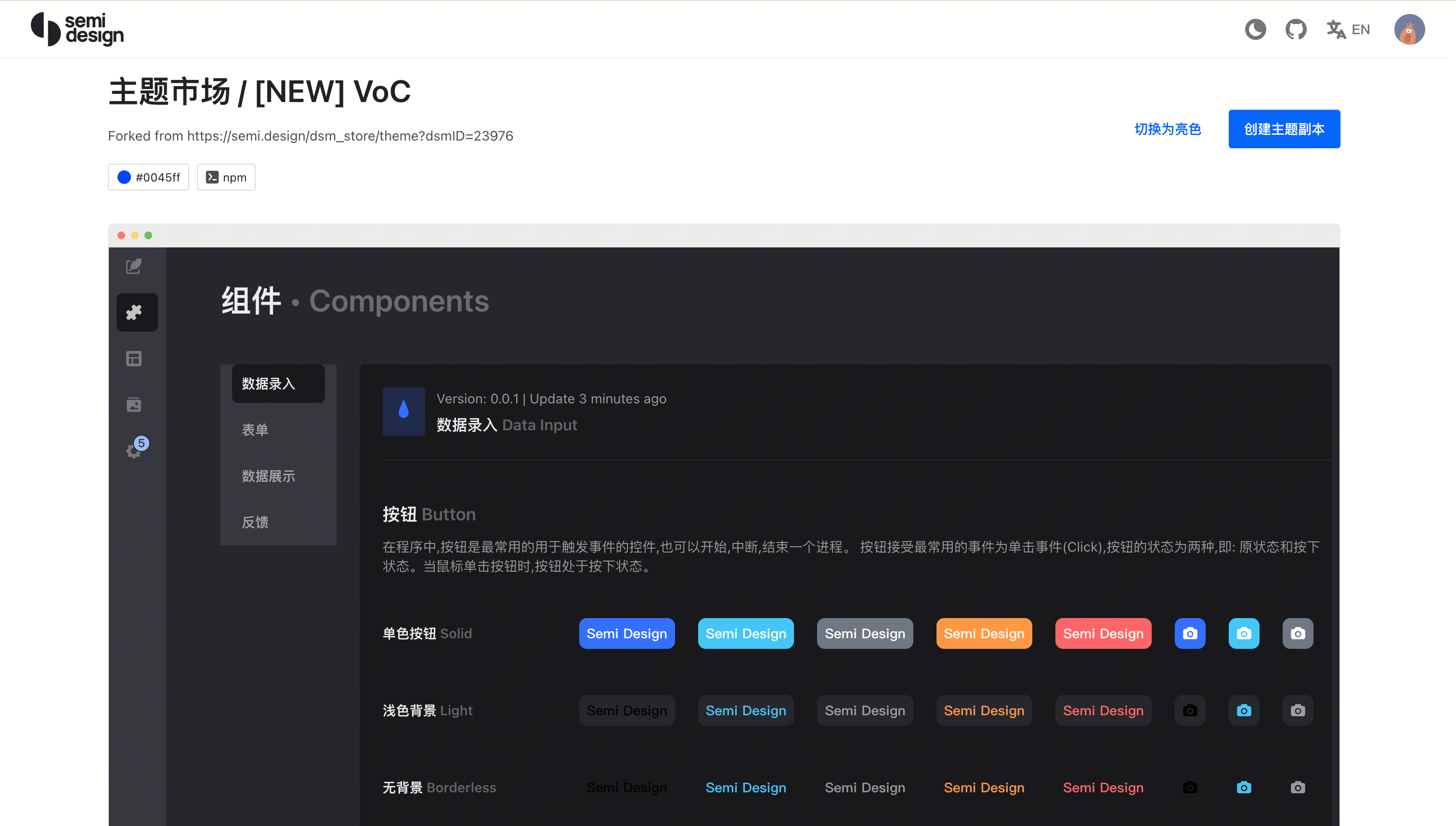Click the npm tag
The image size is (1456, 826).
pyautogui.click(x=226, y=177)
